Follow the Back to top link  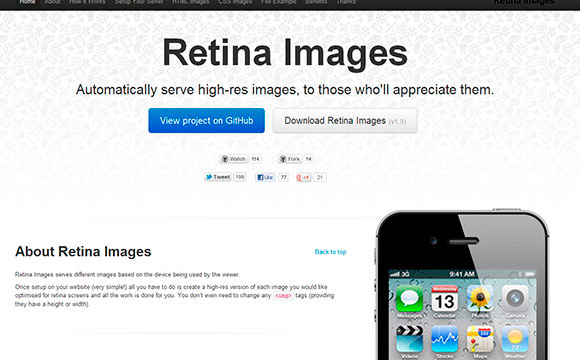pos(330,252)
